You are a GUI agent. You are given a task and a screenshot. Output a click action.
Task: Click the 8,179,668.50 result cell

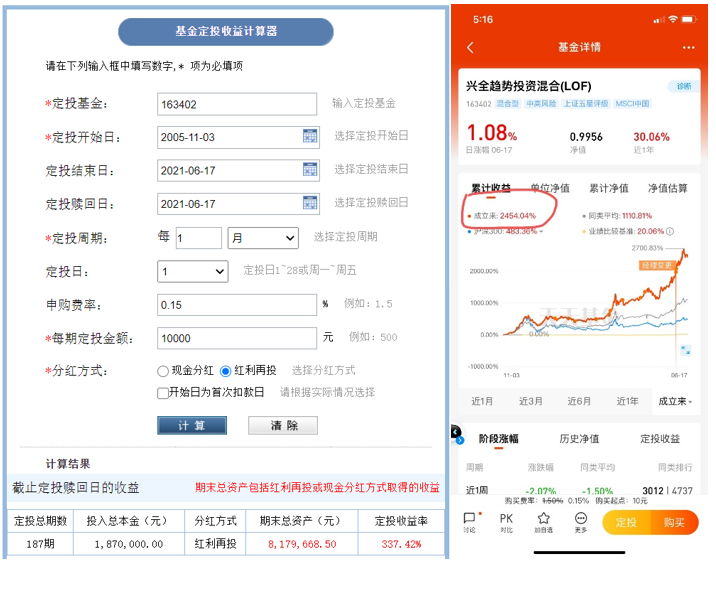302,544
